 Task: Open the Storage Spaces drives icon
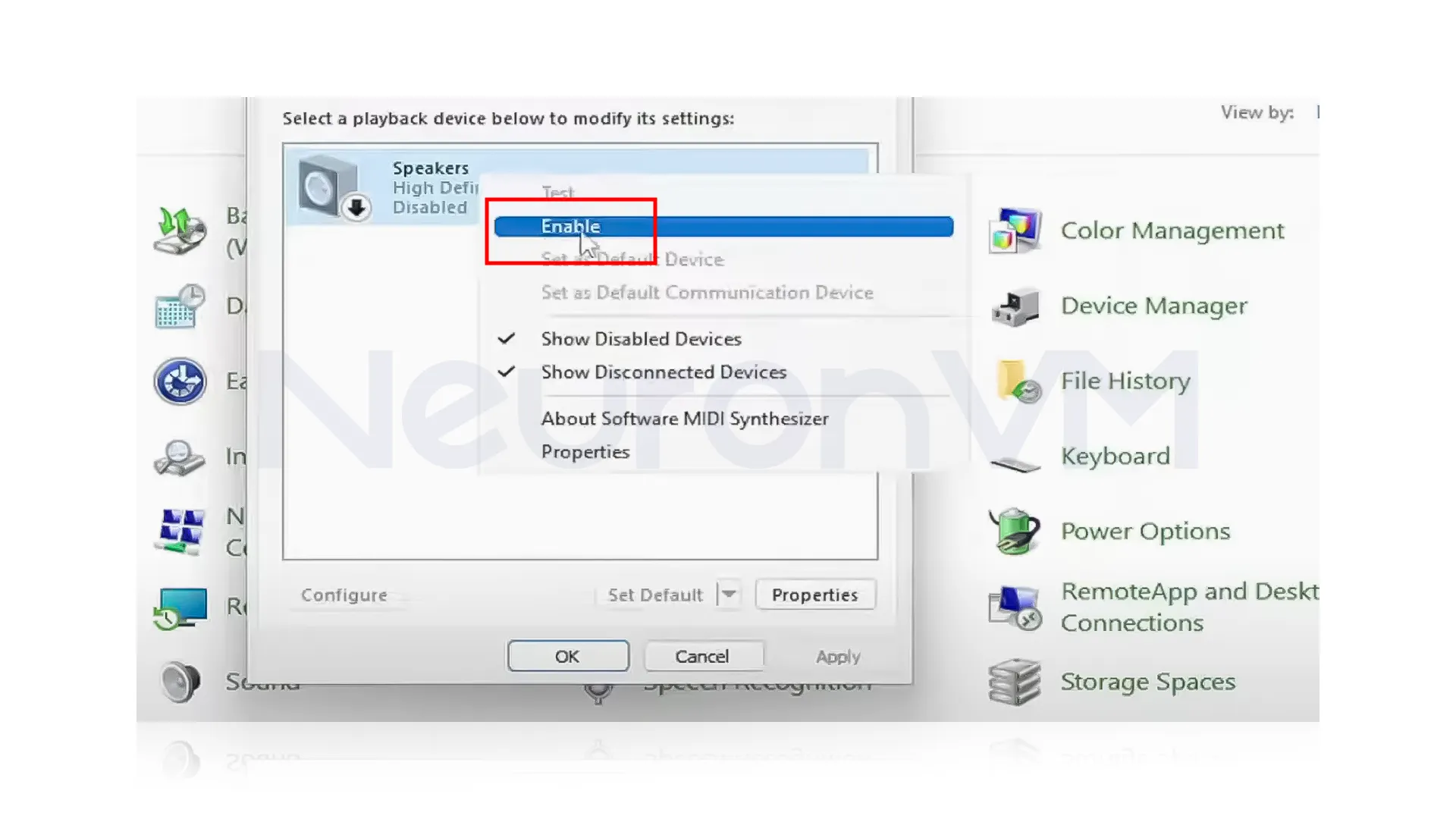tap(1015, 682)
